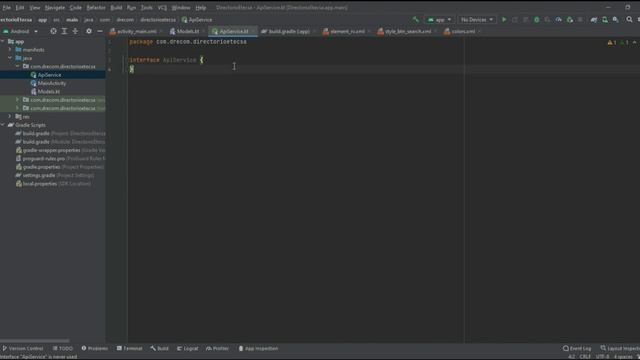Run the app with green play button
640x360 pixels.
(504, 20)
